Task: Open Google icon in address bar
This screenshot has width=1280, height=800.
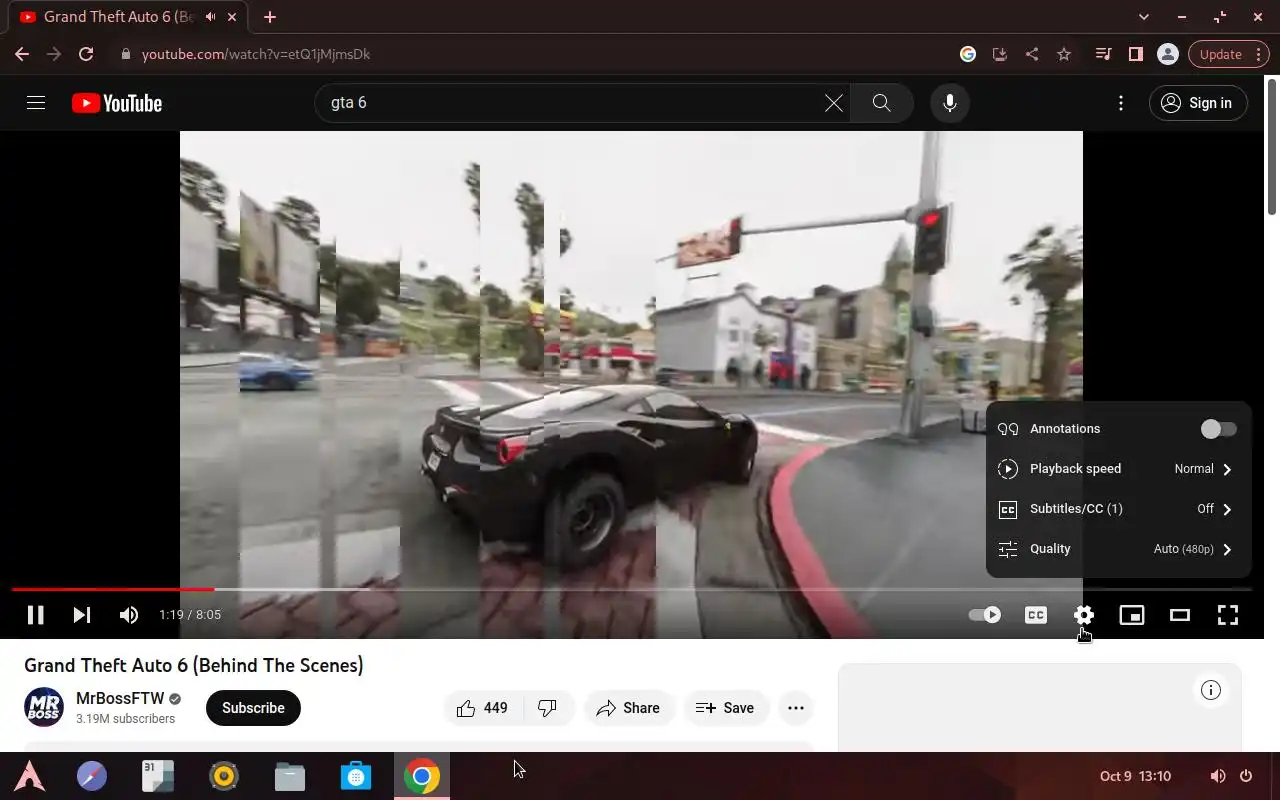Action: pyautogui.click(x=968, y=54)
